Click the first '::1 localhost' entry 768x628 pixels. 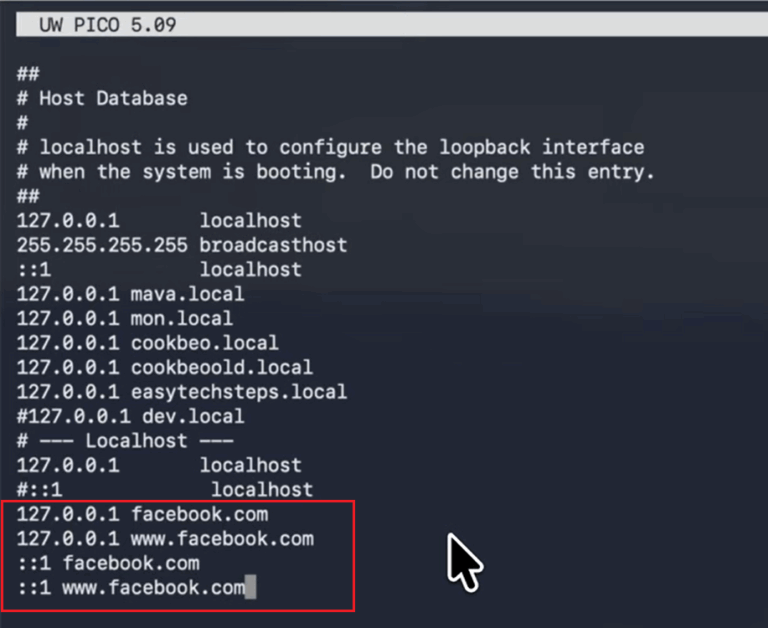point(159,270)
